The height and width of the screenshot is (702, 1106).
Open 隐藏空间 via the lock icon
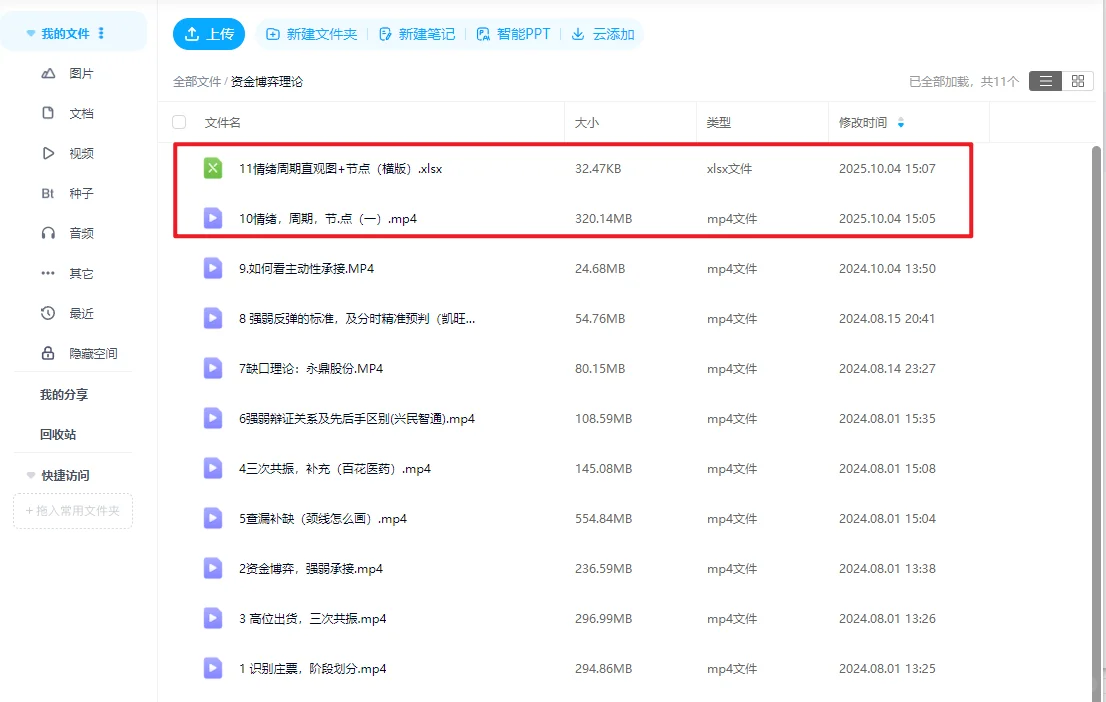tap(49, 353)
